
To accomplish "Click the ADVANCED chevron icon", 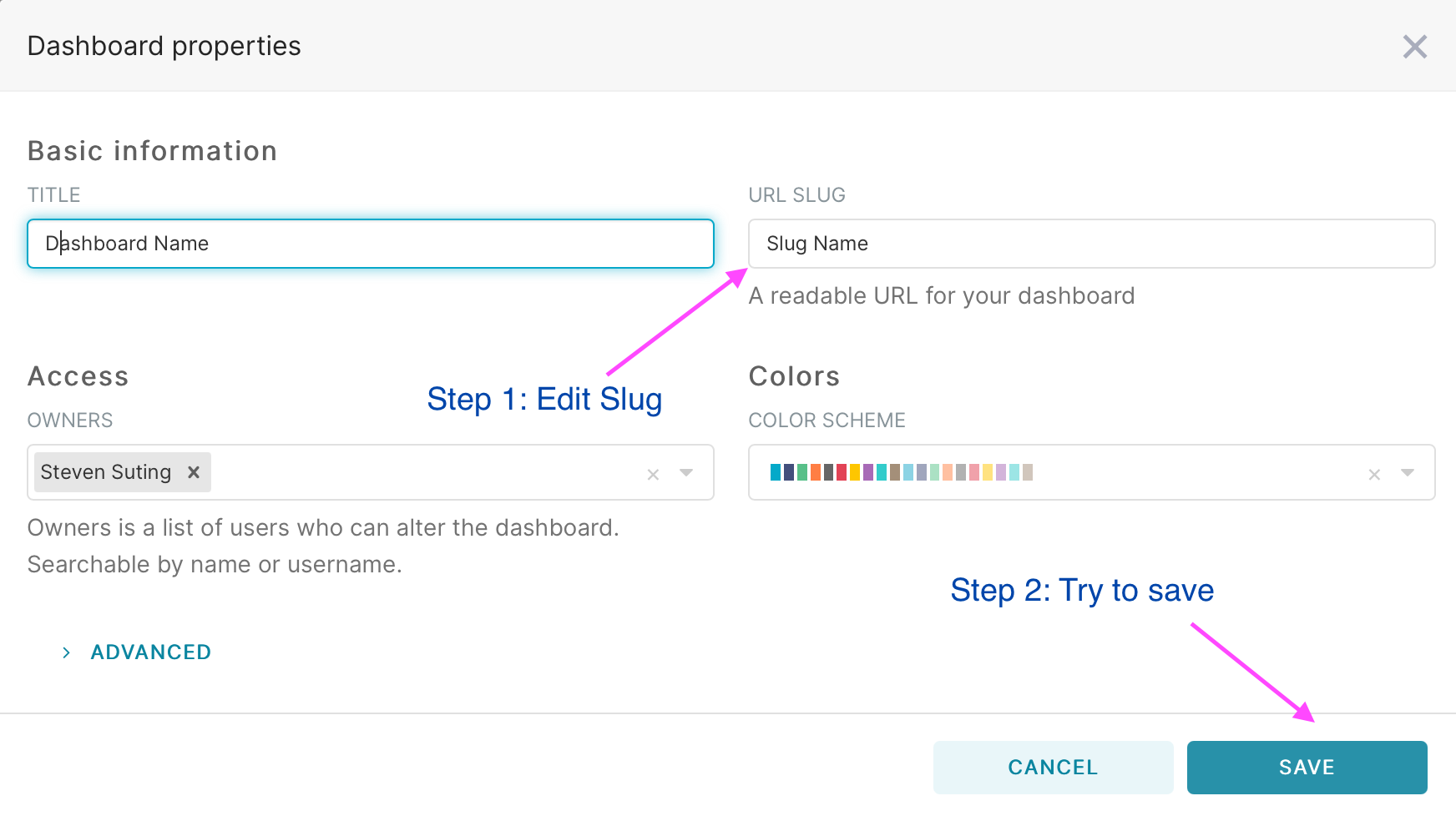I will (x=66, y=652).
